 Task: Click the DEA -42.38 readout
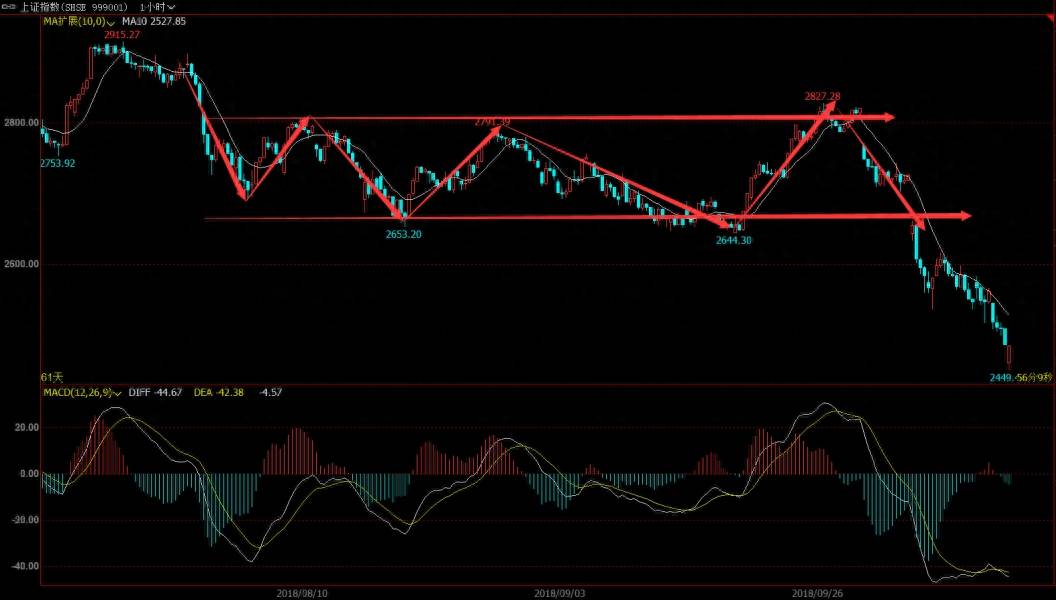218,392
